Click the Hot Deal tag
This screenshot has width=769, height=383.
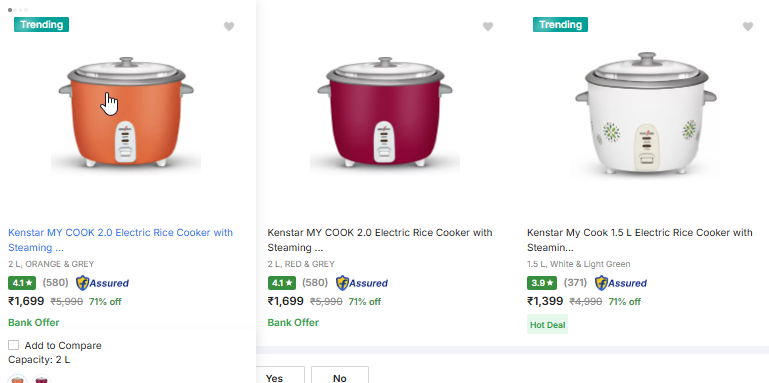click(x=547, y=325)
